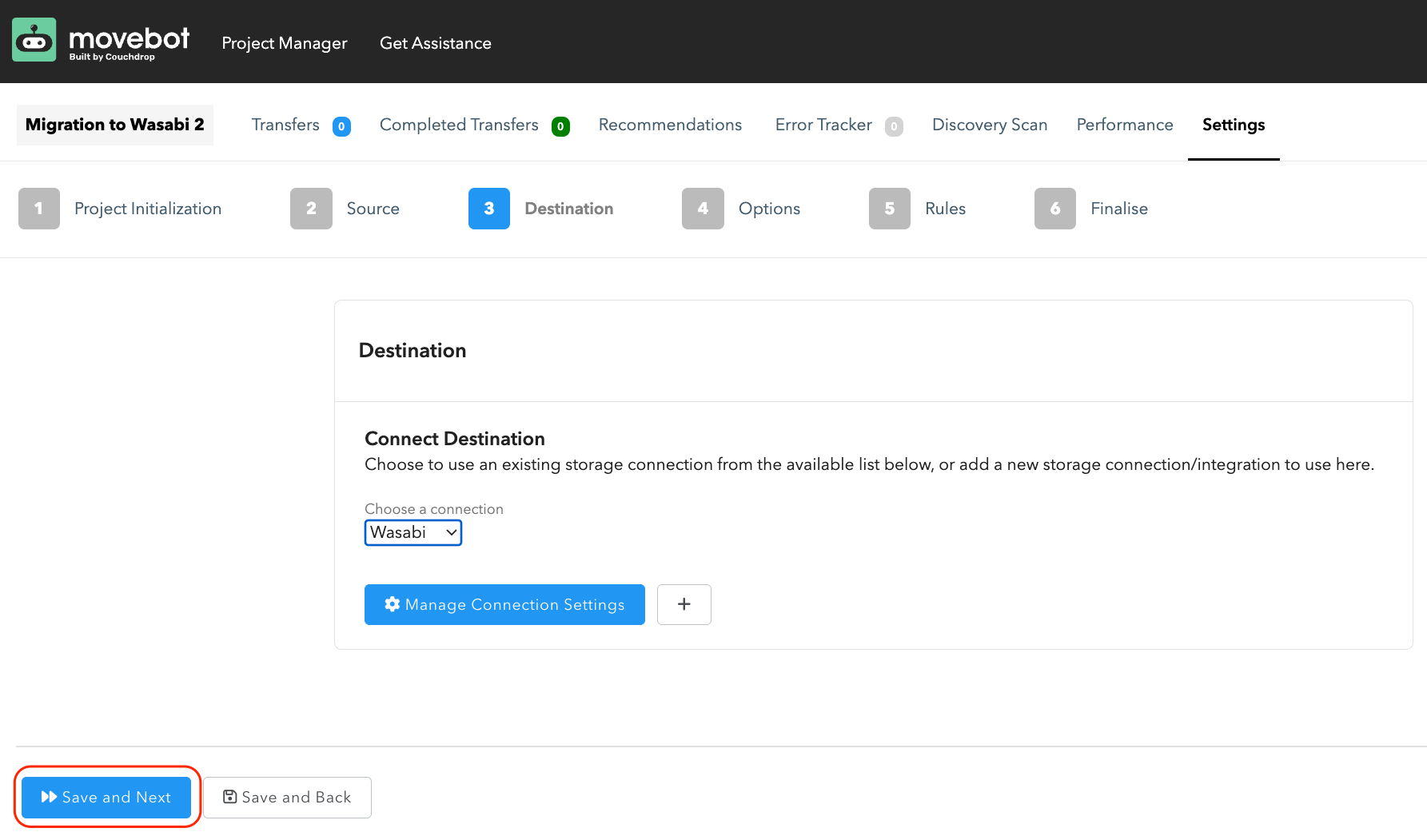Open the Error Tracker tab
Screen dimensions: 1427x840
(x=823, y=125)
